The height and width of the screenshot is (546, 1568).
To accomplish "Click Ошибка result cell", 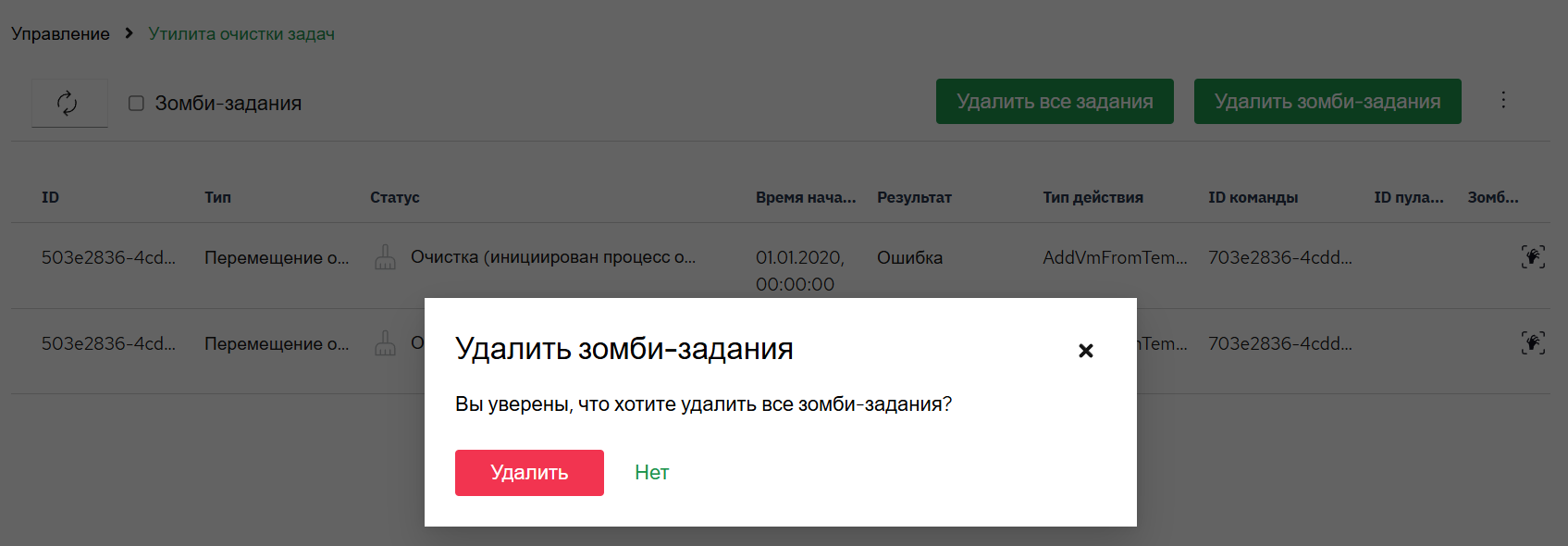I will tap(909, 257).
